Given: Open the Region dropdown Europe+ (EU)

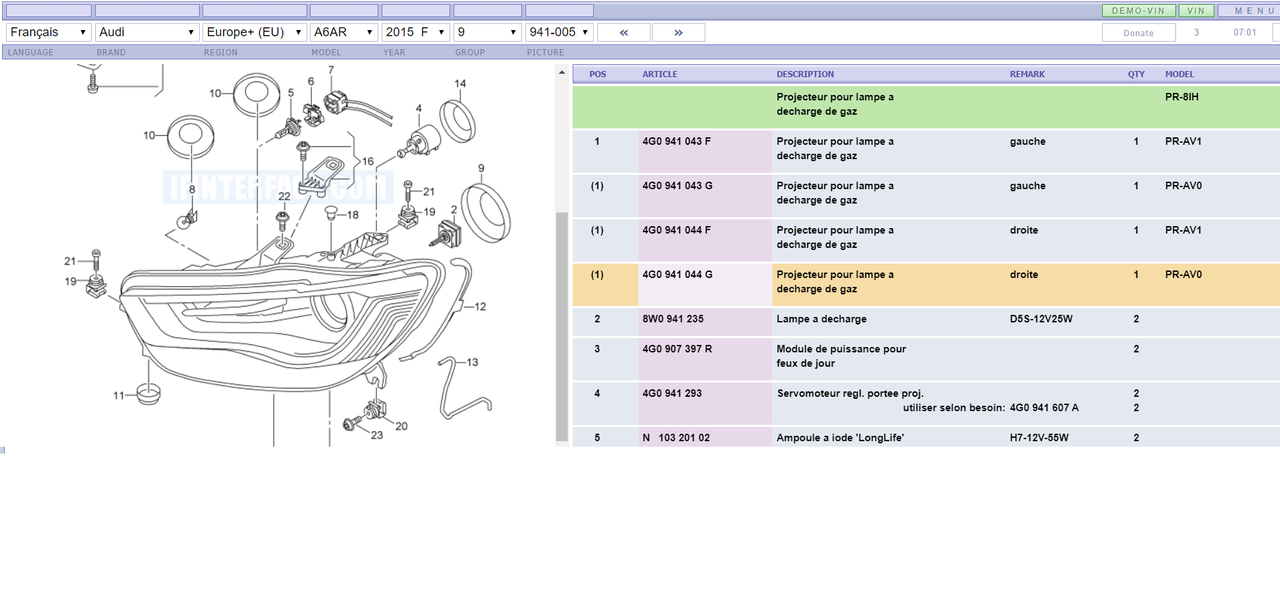Looking at the screenshot, I should (254, 32).
